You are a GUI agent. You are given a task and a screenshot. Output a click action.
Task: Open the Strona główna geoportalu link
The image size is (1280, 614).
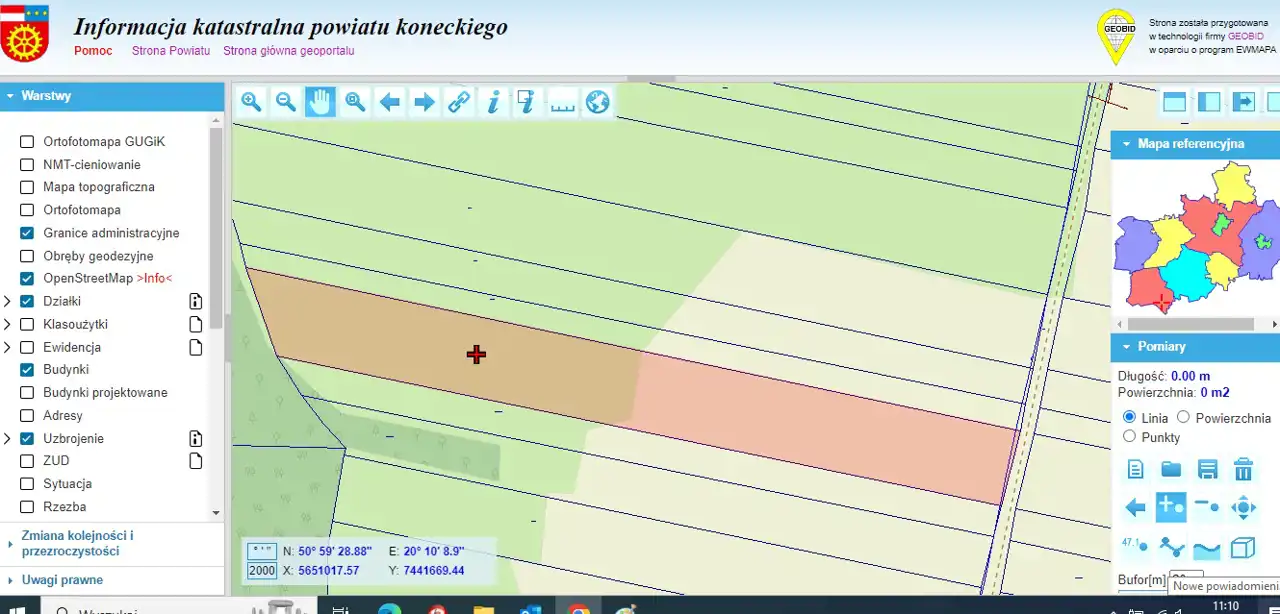pyautogui.click(x=288, y=51)
